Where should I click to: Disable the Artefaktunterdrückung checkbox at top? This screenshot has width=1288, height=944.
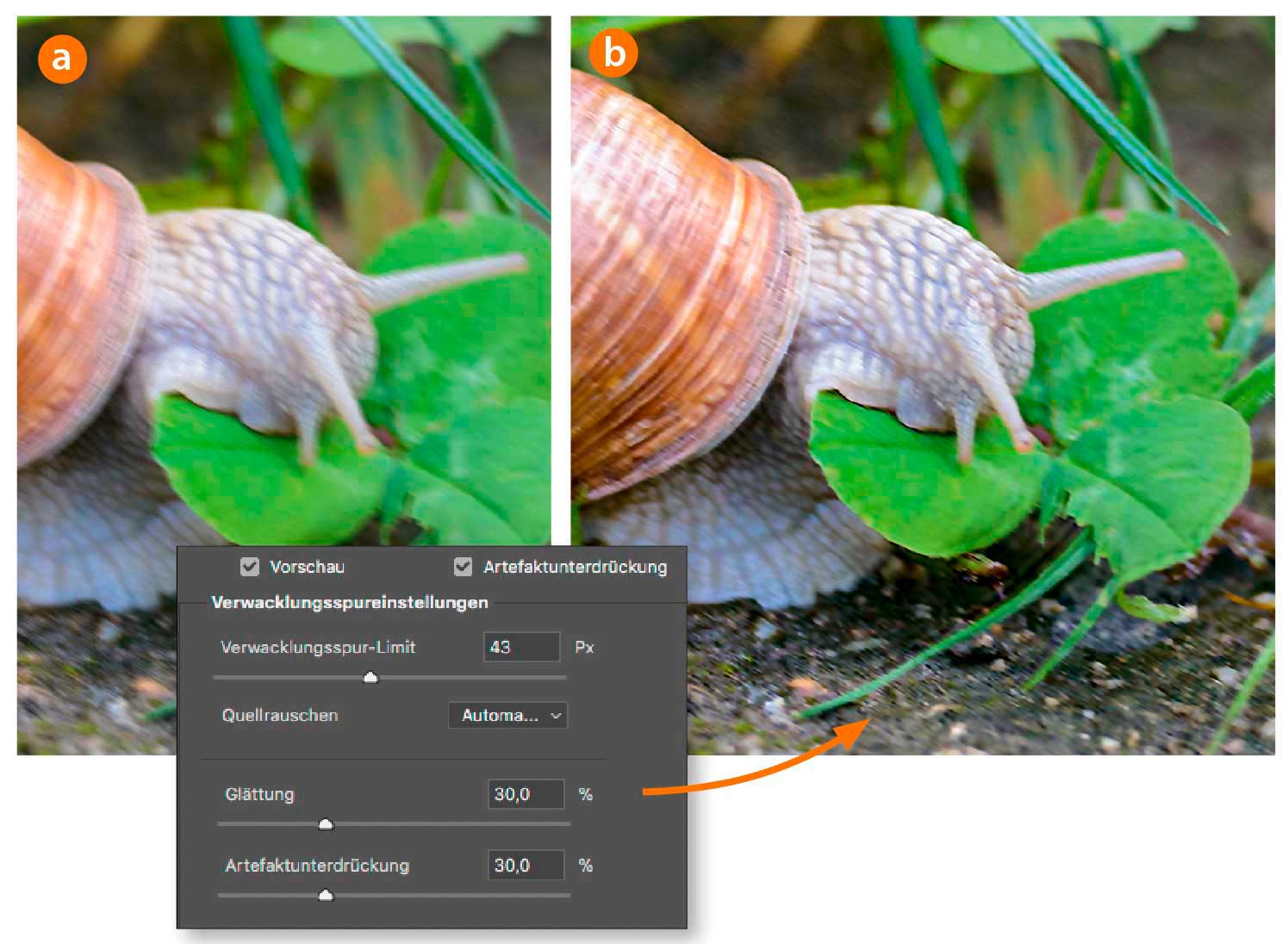click(464, 567)
